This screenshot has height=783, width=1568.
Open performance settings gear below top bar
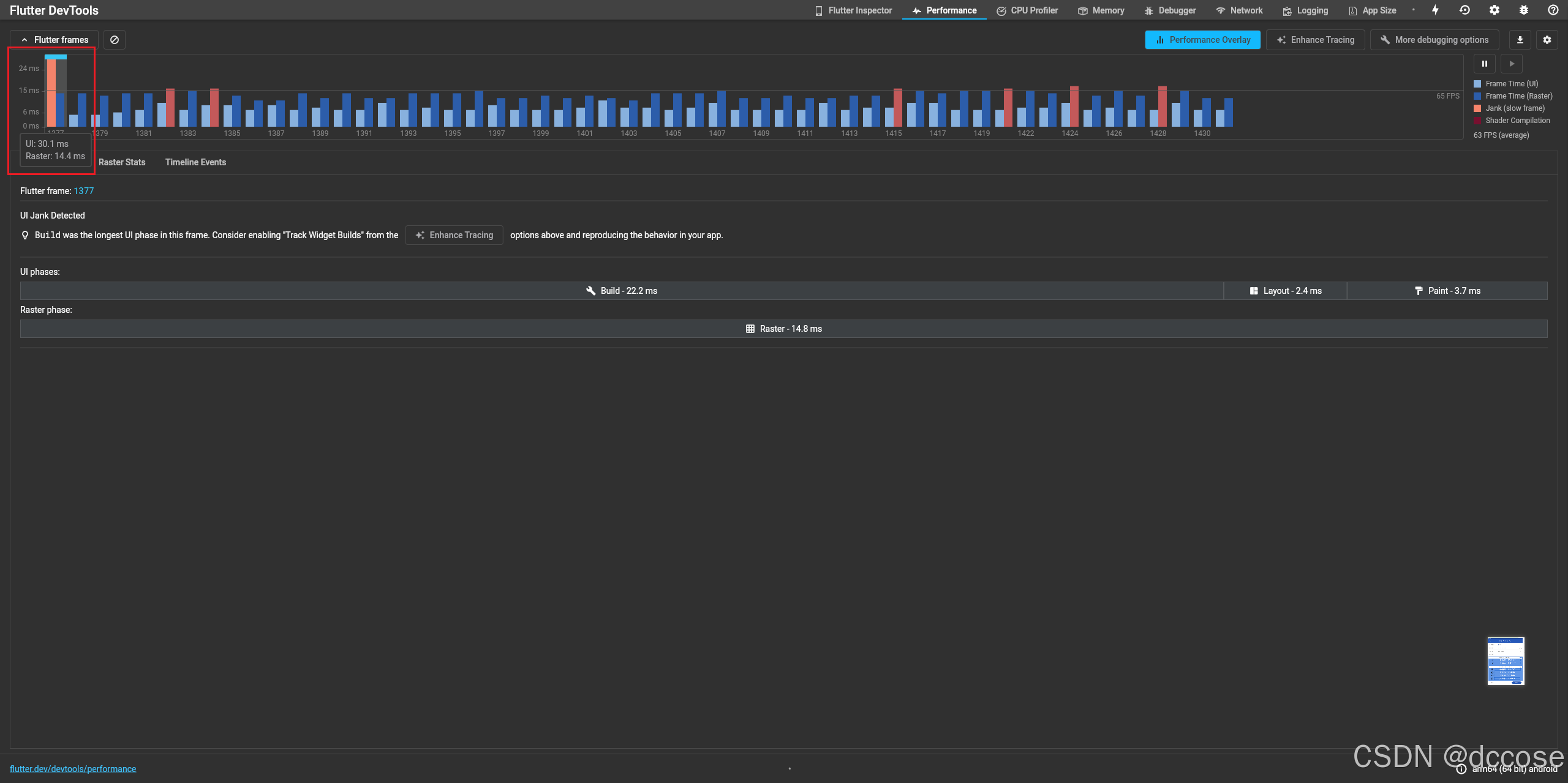[1547, 40]
